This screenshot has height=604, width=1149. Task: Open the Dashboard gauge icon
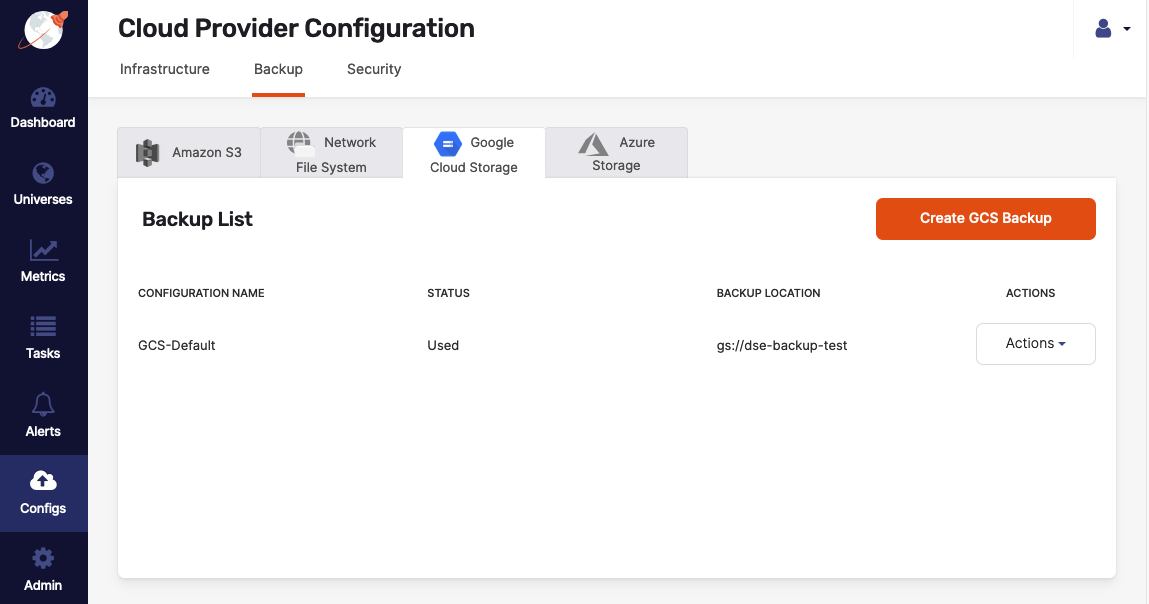[x=43, y=98]
